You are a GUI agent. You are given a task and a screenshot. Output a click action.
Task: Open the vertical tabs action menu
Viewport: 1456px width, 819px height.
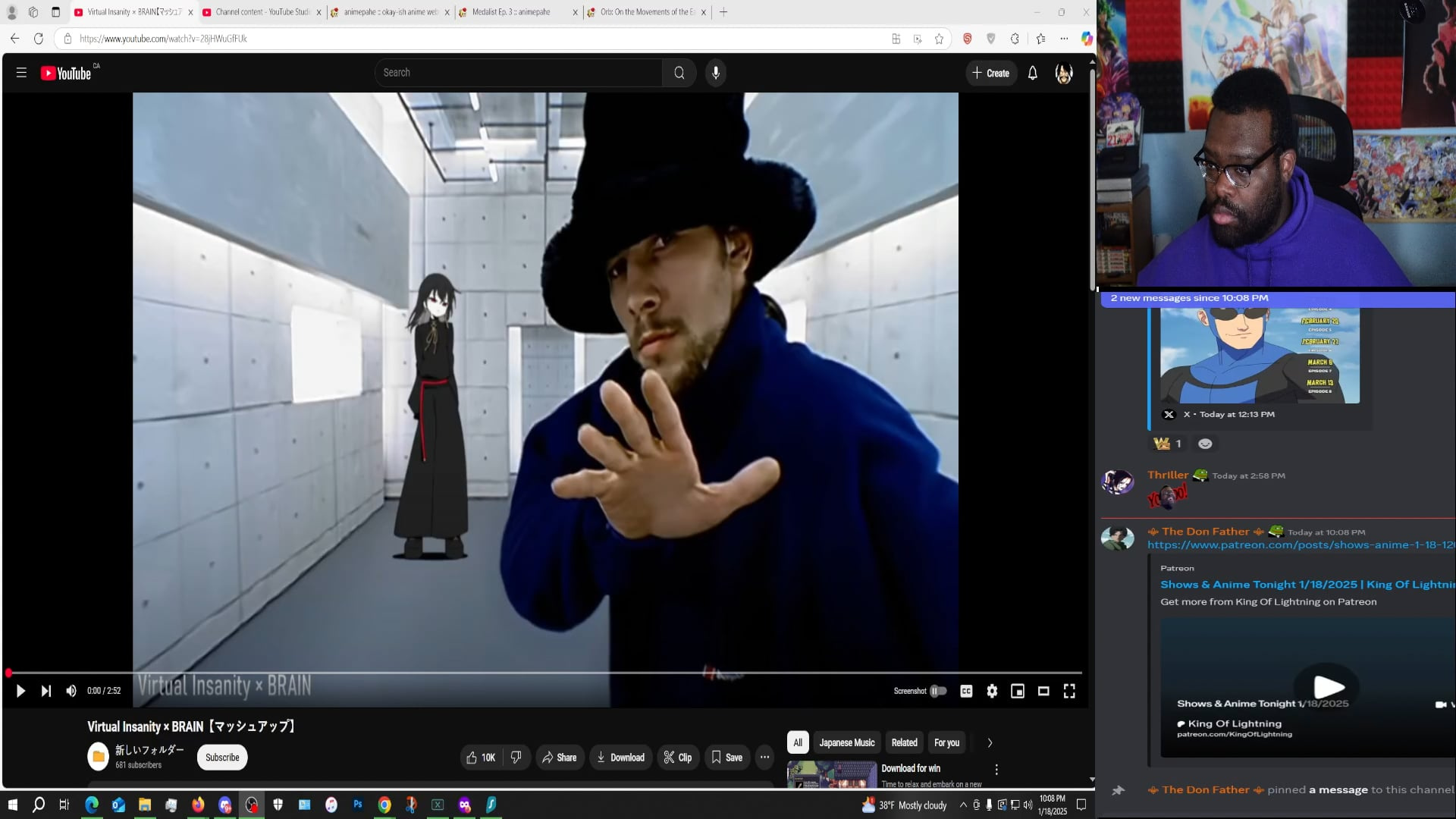point(55,12)
